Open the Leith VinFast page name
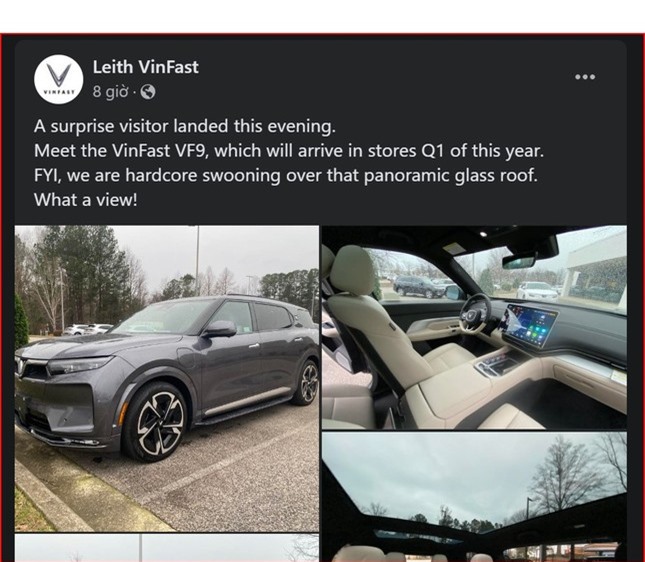645x562 pixels. coord(146,67)
